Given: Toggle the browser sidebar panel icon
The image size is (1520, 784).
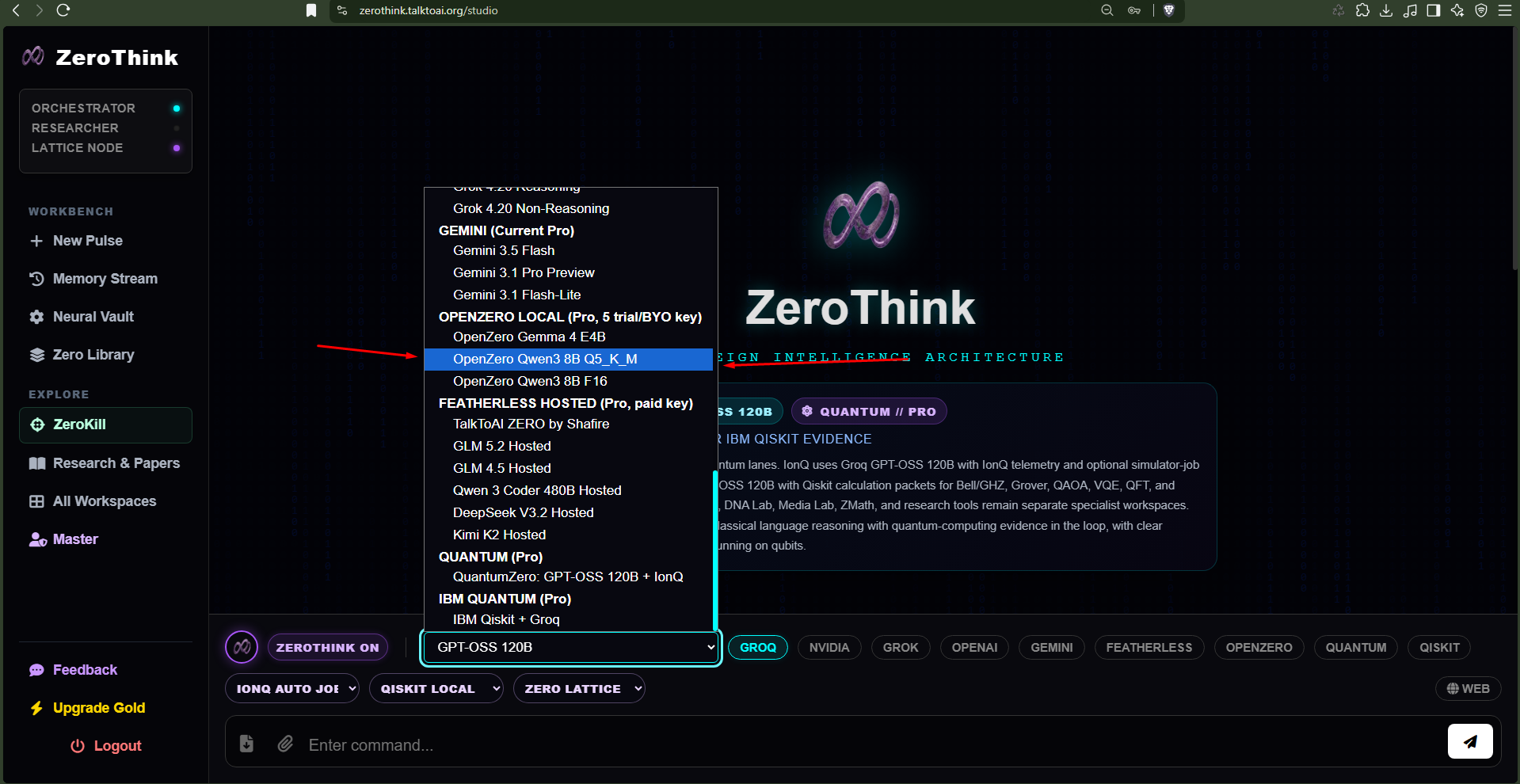Looking at the screenshot, I should coord(1434,10).
